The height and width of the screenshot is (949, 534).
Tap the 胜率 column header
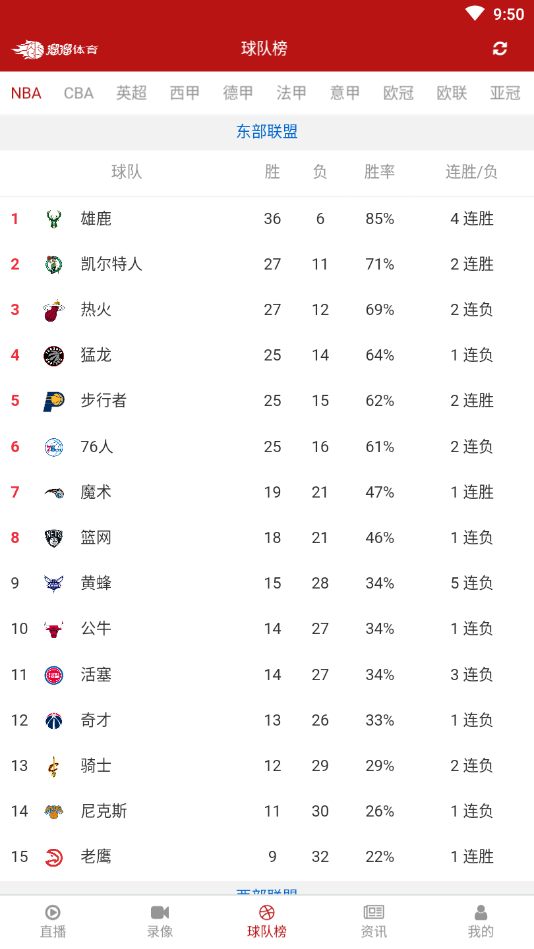pos(380,172)
